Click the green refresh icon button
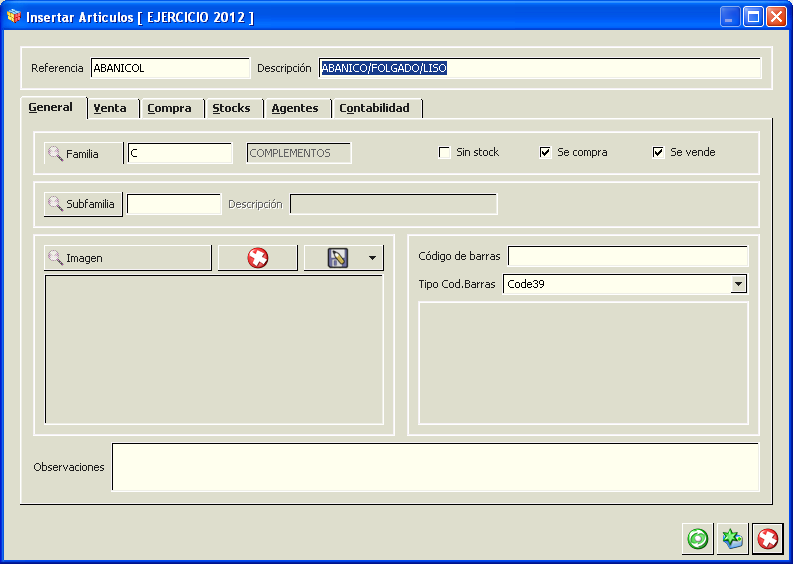793x564 pixels. (697, 539)
